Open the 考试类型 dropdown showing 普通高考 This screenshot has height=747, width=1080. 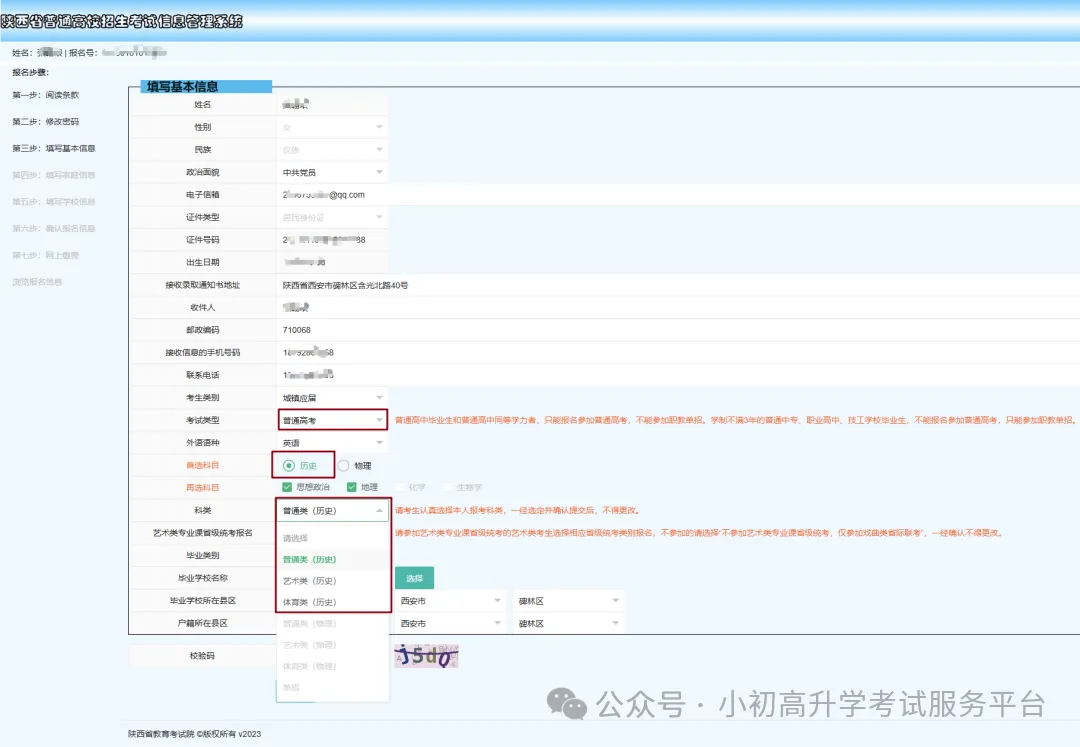[x=332, y=420]
